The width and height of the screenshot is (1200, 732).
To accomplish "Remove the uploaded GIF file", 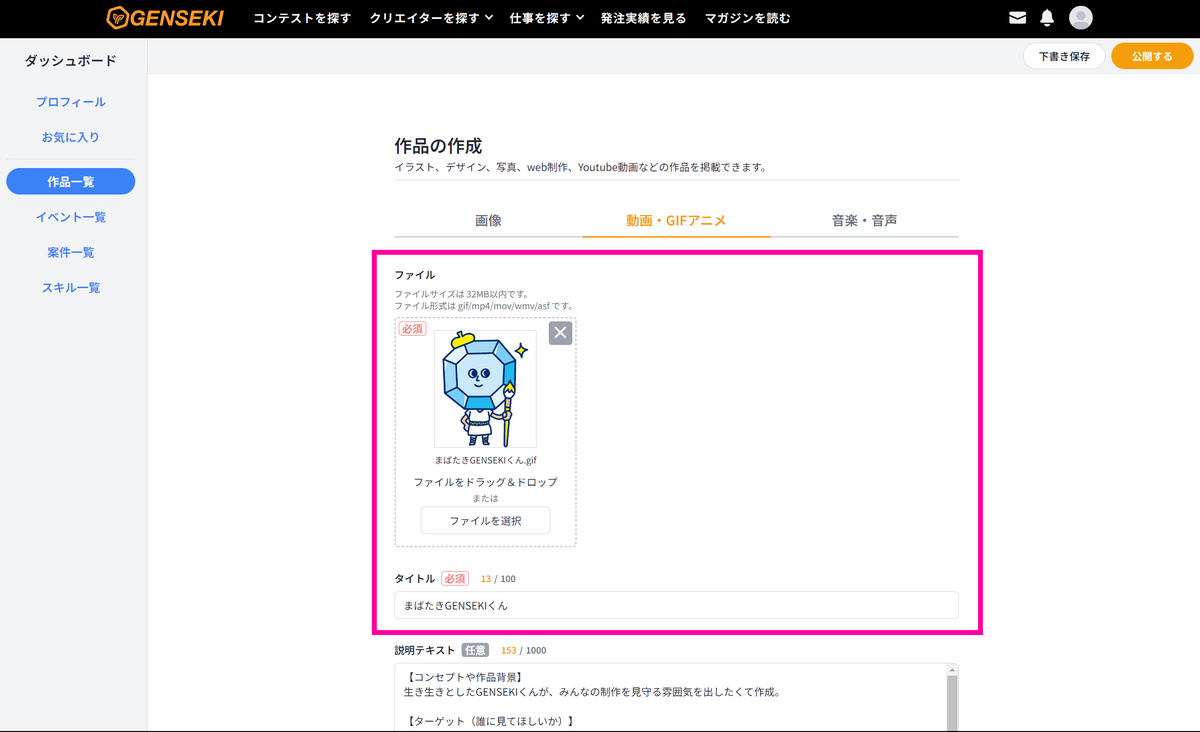I will [x=561, y=333].
